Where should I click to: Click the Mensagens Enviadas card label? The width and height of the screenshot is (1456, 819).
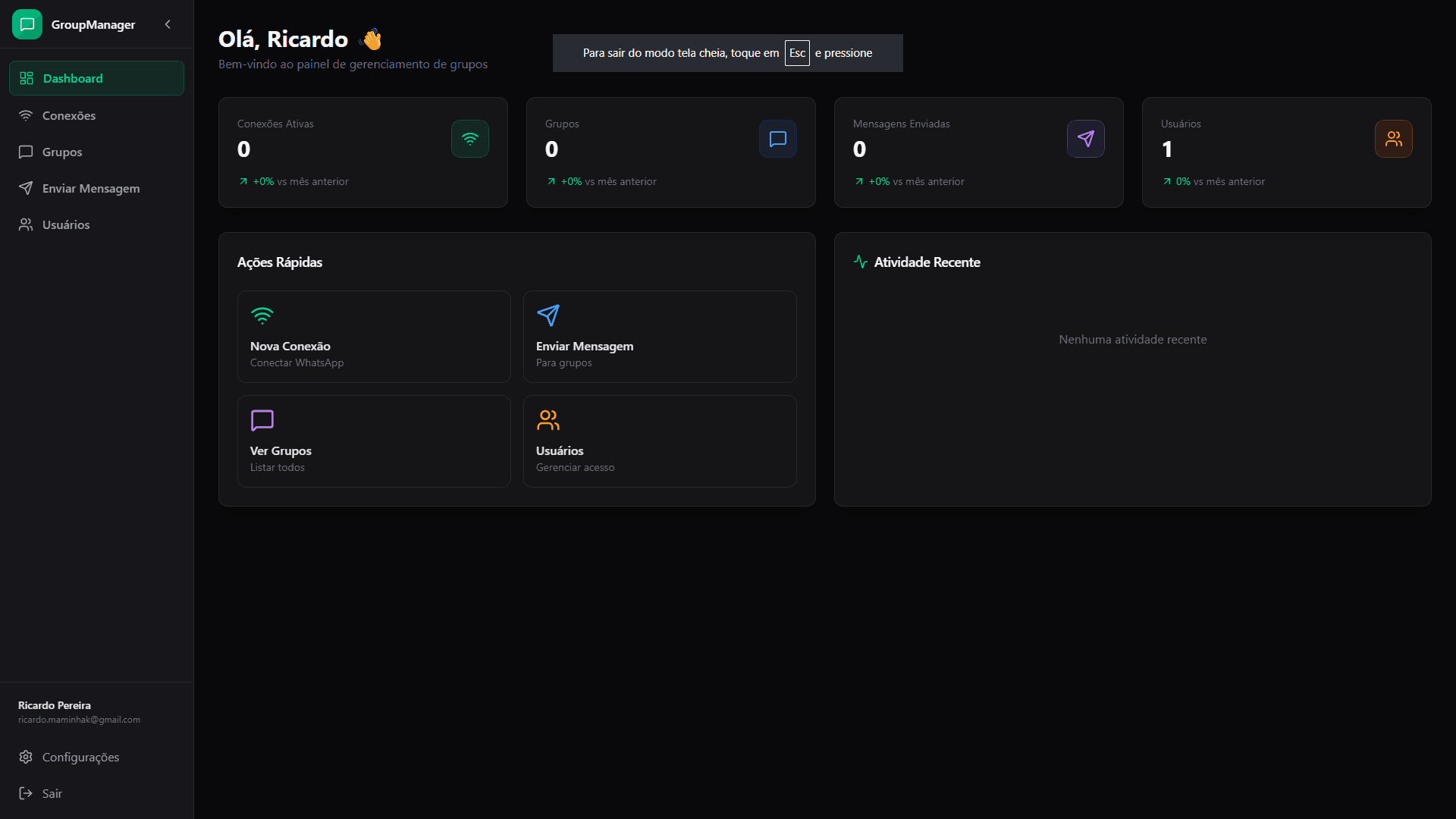(901, 124)
